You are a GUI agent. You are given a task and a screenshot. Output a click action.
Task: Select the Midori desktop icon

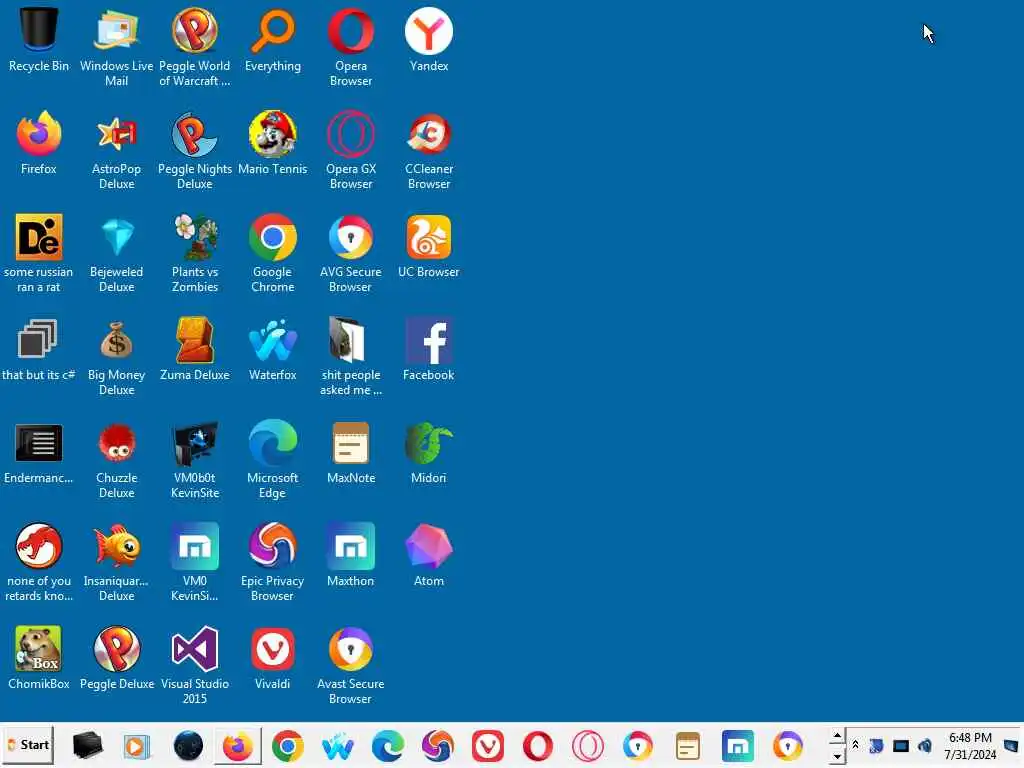point(428,453)
